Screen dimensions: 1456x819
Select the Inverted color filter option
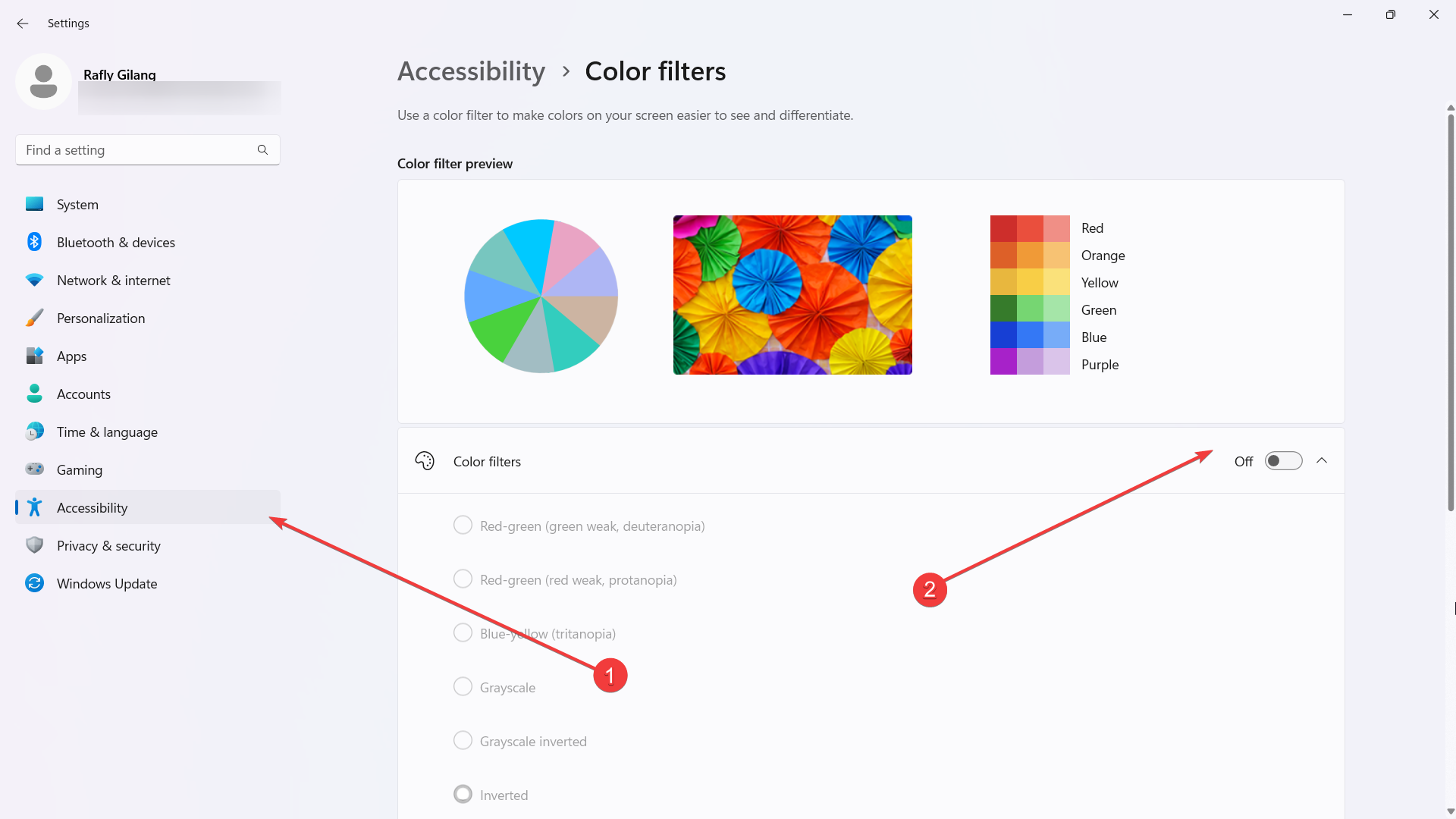click(462, 794)
